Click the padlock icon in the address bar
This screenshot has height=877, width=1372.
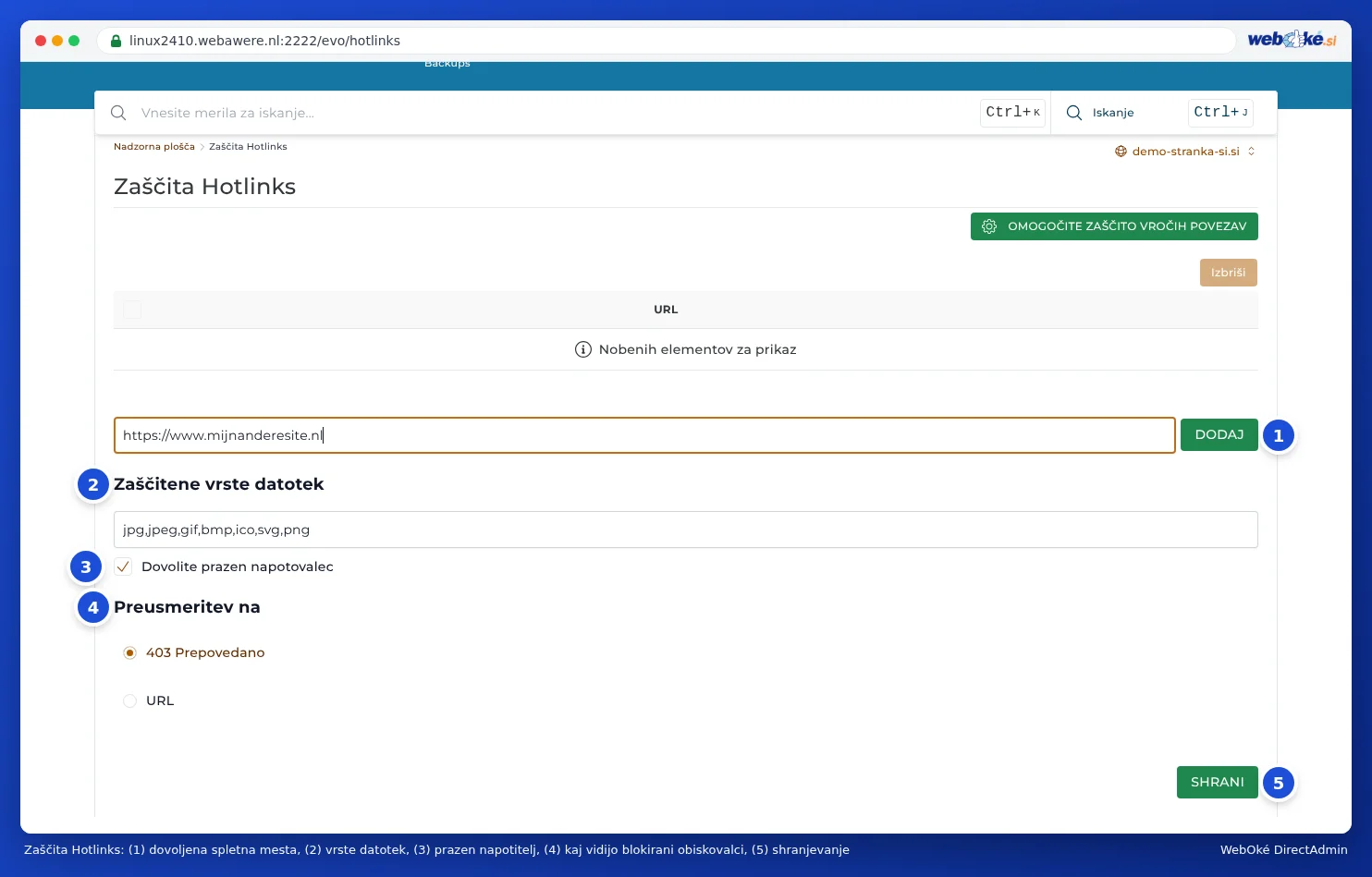coord(116,41)
